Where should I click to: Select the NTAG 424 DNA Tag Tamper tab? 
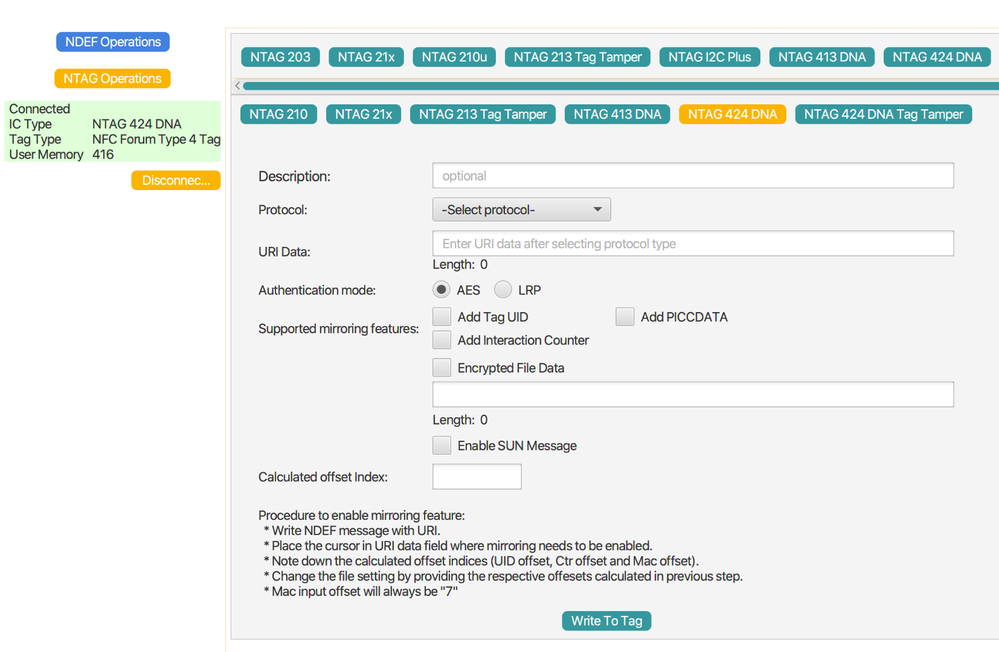click(884, 114)
